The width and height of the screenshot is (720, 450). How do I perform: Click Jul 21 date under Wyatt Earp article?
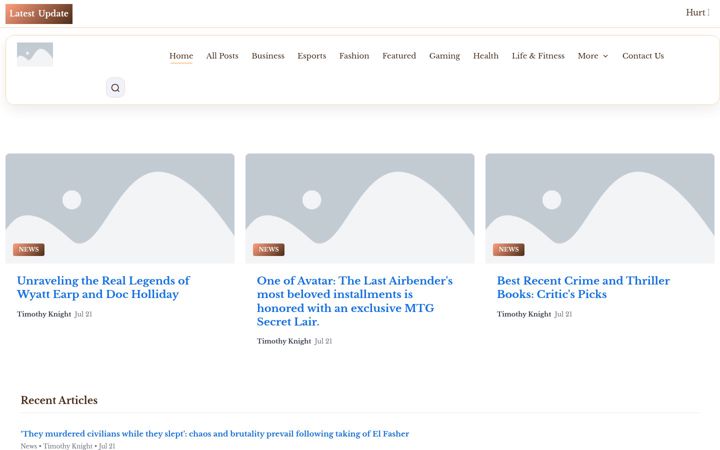(x=83, y=314)
